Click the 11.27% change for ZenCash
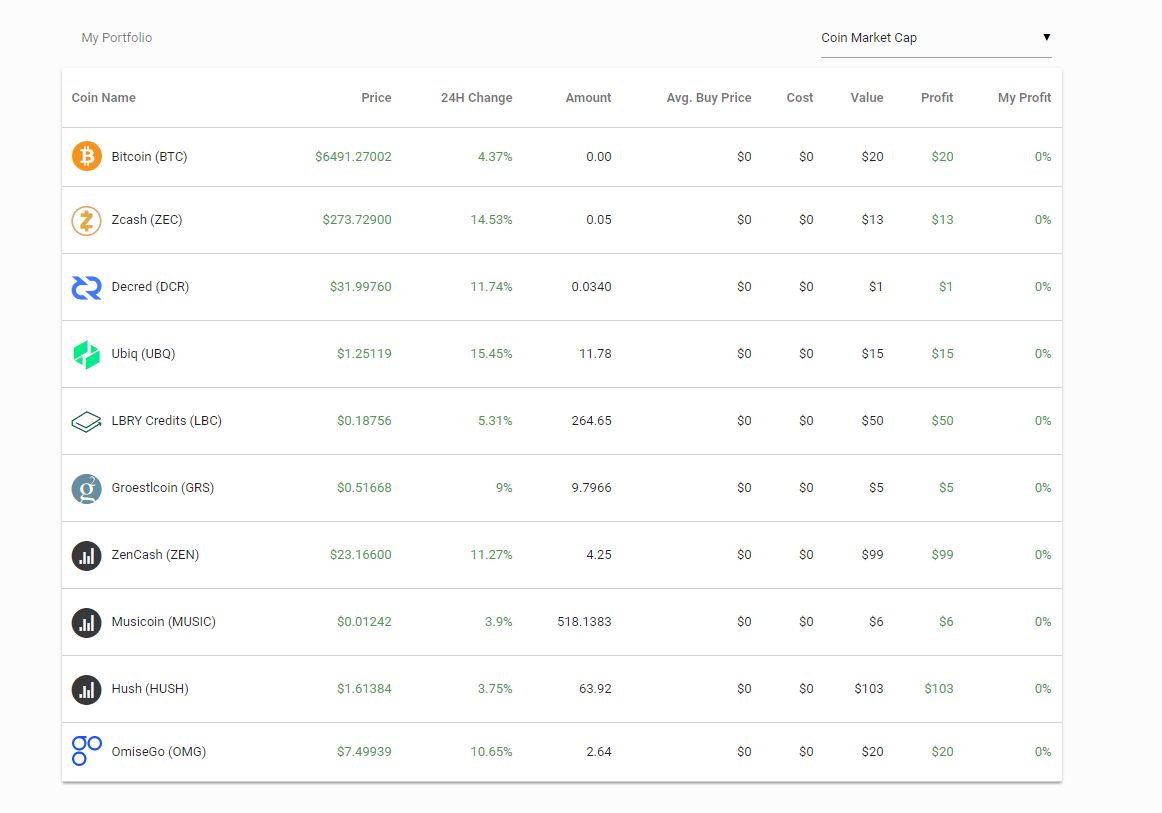This screenshot has height=813, width=1162. [491, 554]
